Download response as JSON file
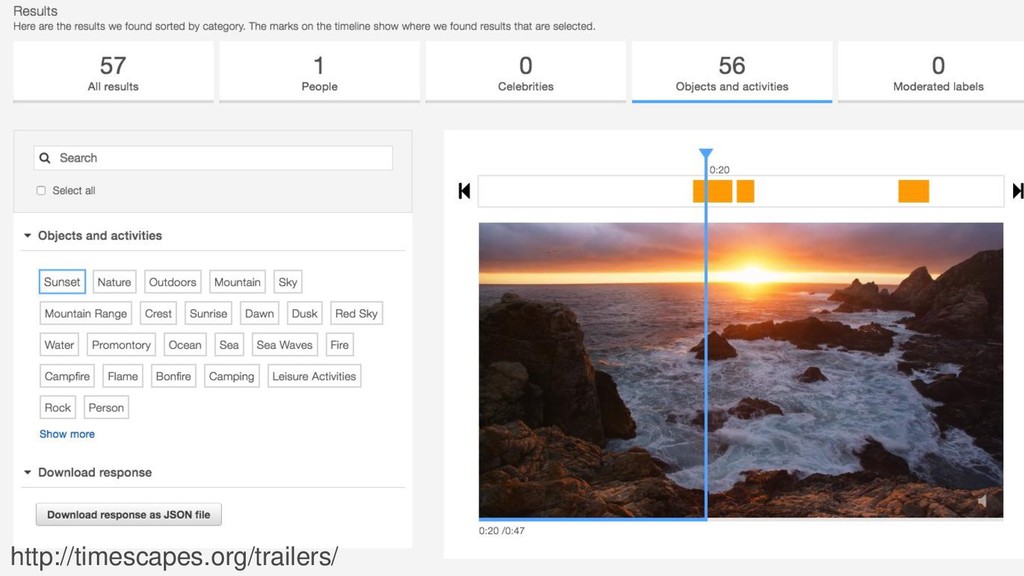1024x576 pixels. (129, 515)
